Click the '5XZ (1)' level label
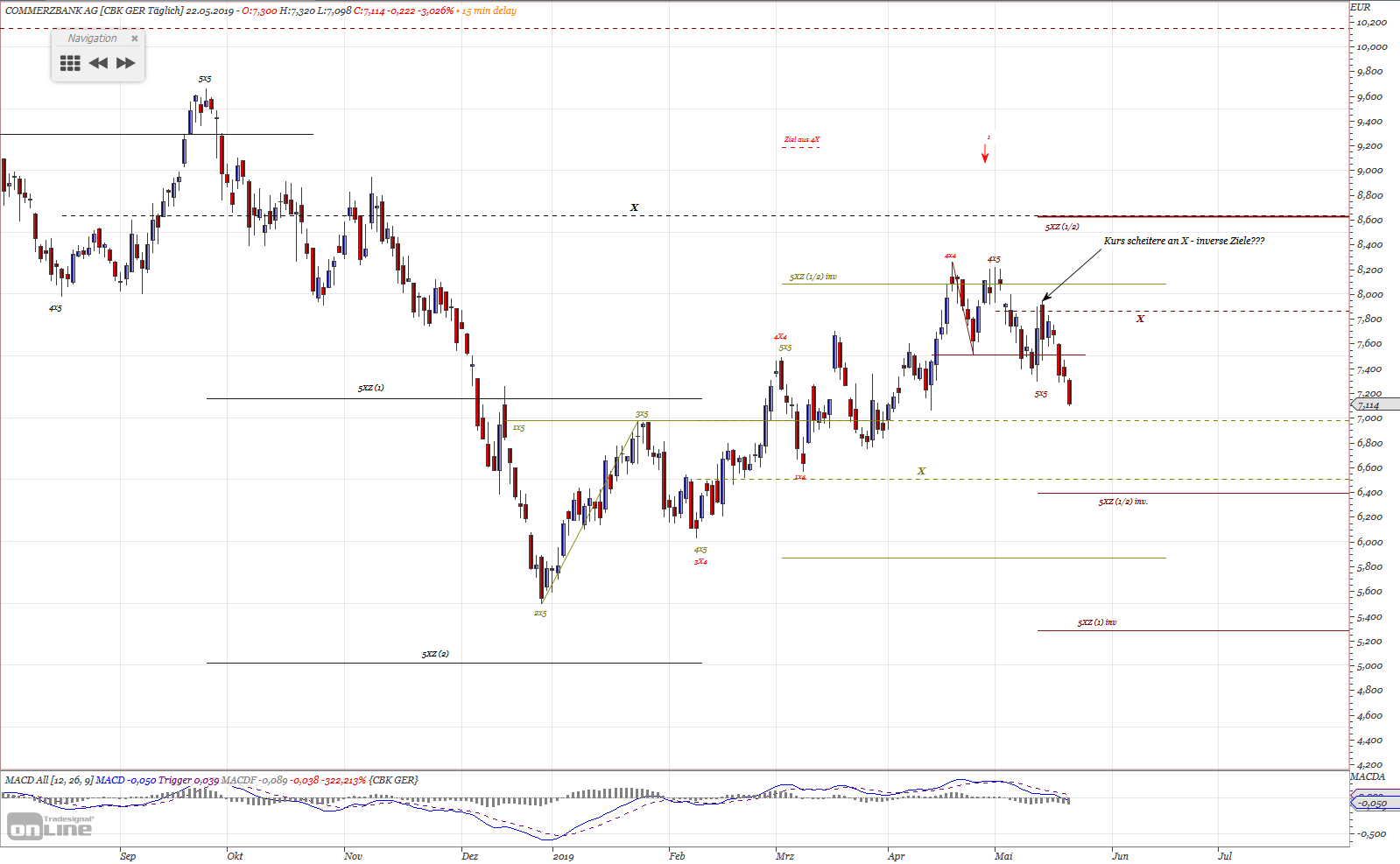This screenshot has width=1400, height=864. tap(370, 388)
